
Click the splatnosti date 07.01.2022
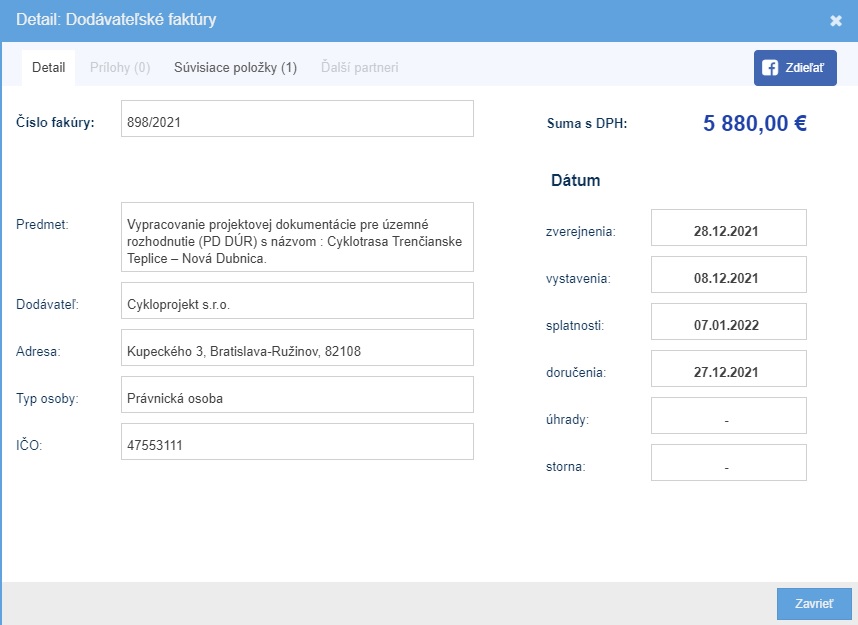pos(728,322)
